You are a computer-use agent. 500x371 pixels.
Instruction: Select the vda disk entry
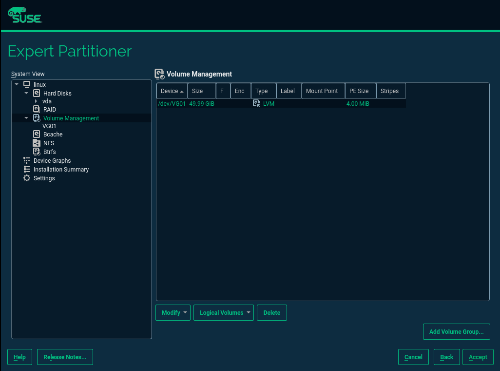47,101
